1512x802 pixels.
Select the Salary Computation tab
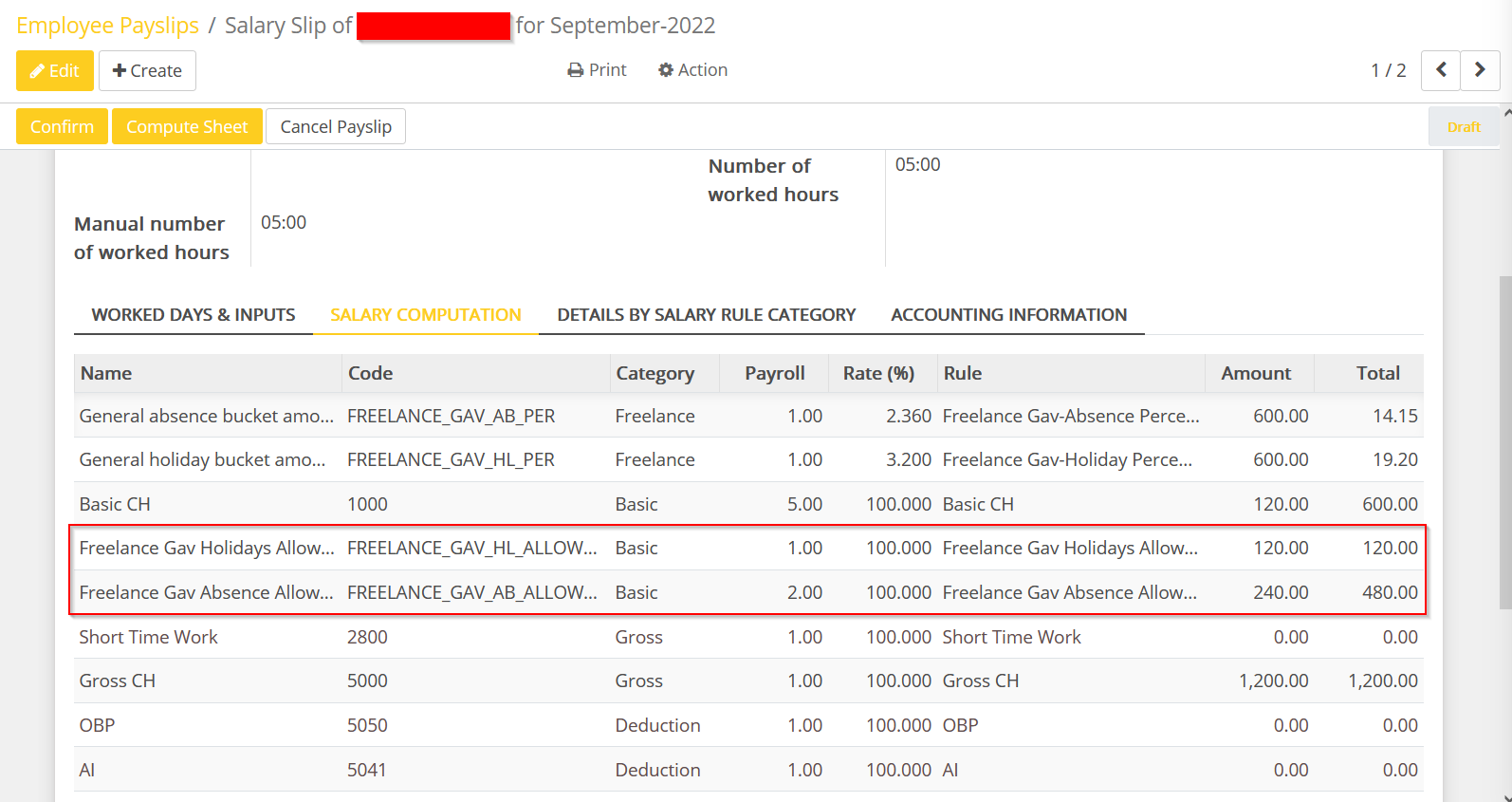coord(426,314)
